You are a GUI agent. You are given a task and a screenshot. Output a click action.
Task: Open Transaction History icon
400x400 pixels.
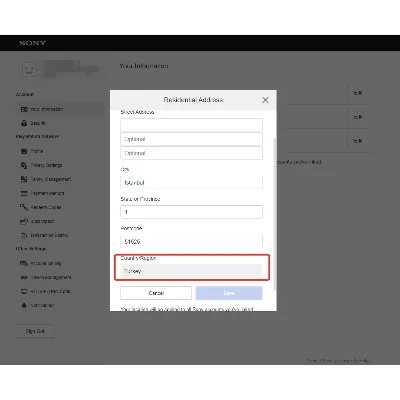click(24, 235)
